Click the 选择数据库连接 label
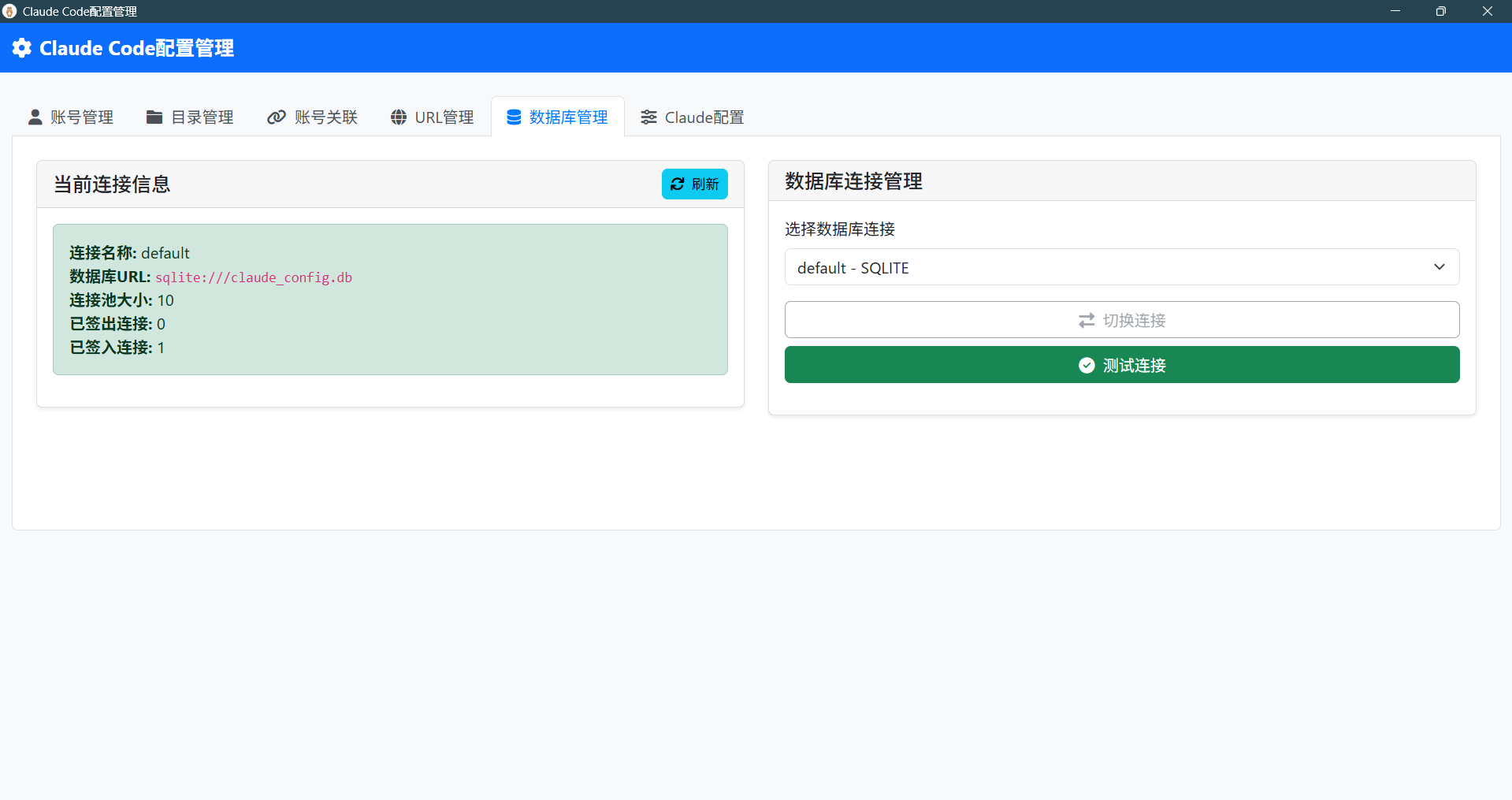 pyautogui.click(x=840, y=229)
